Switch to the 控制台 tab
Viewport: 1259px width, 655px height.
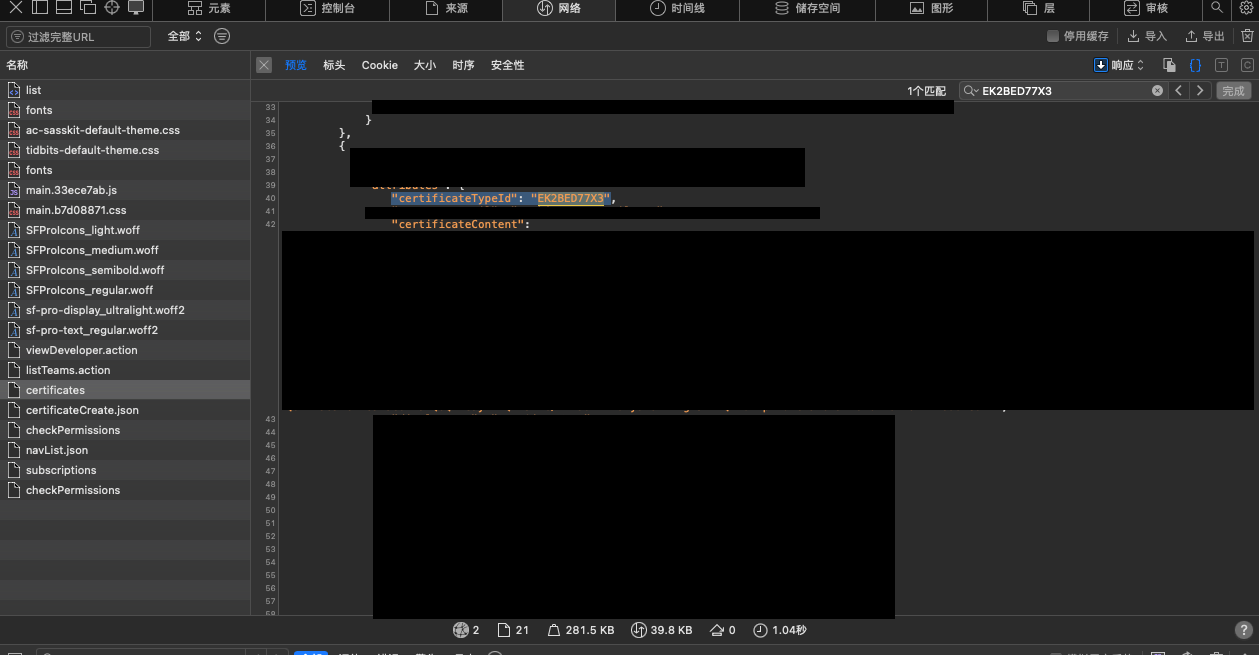[x=327, y=8]
